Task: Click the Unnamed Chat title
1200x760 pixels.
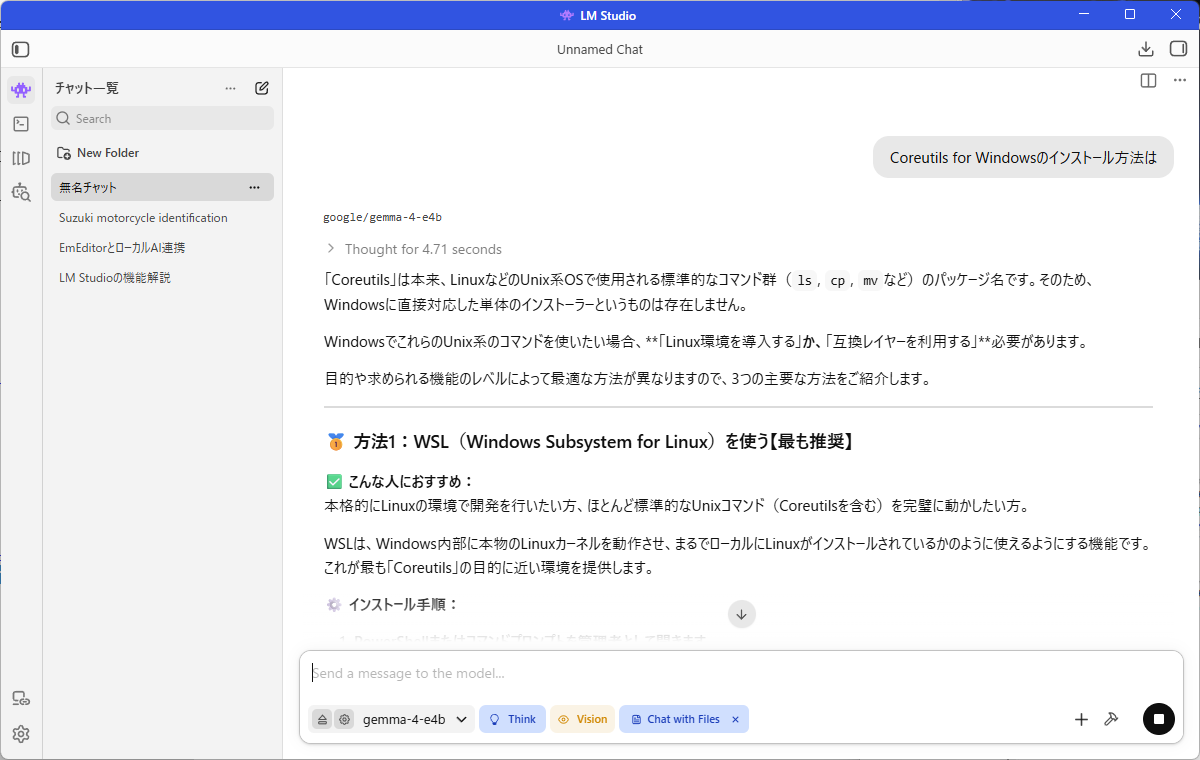Action: [x=600, y=49]
